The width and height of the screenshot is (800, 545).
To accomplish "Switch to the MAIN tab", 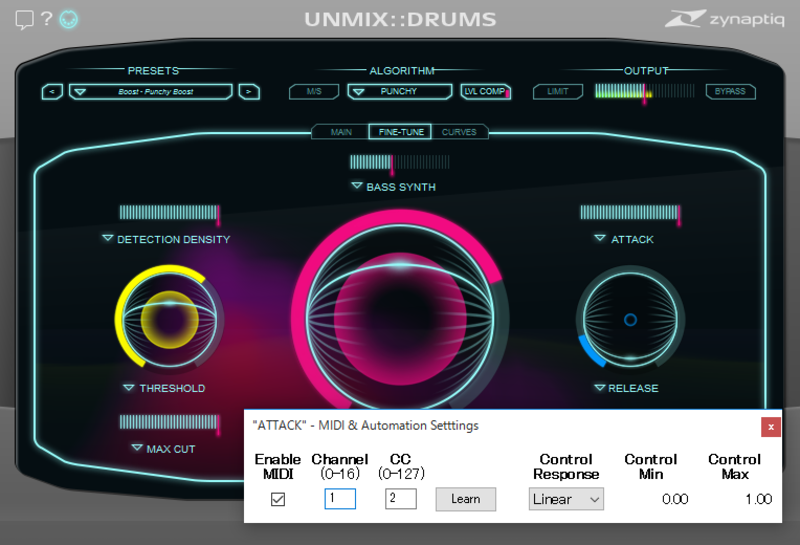I will tap(340, 132).
